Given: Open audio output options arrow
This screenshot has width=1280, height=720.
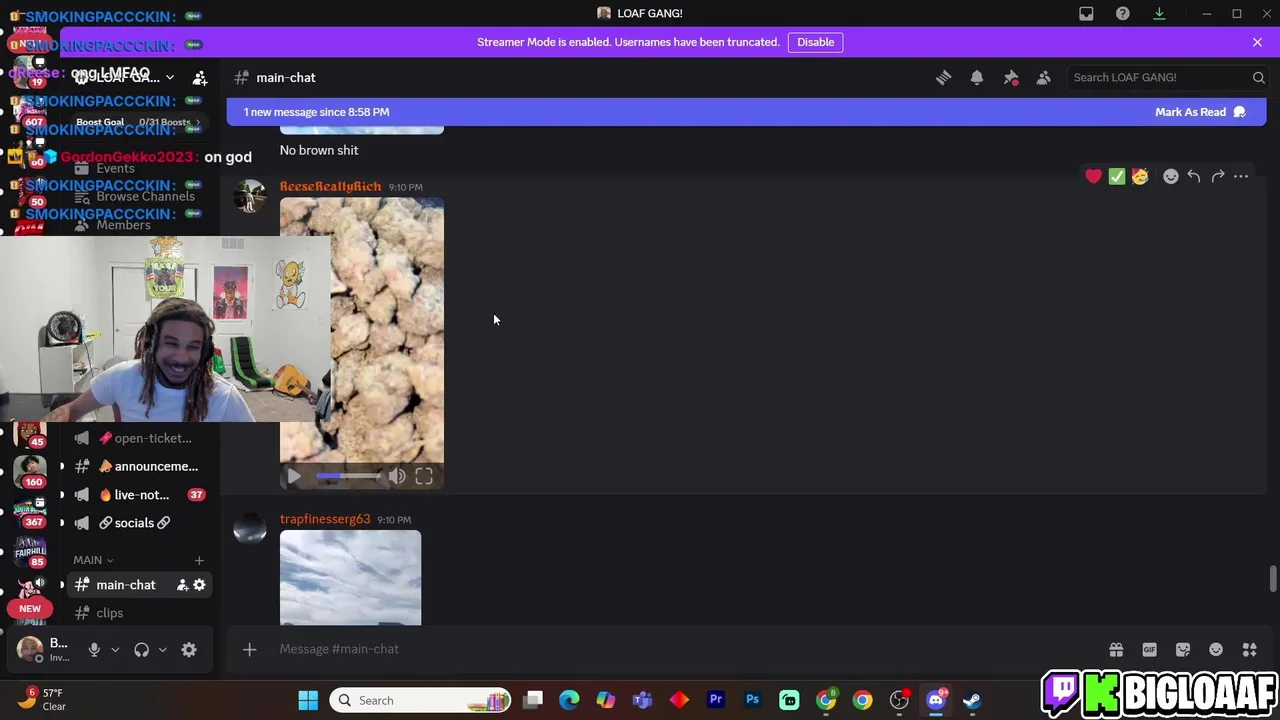Looking at the screenshot, I should (x=162, y=650).
